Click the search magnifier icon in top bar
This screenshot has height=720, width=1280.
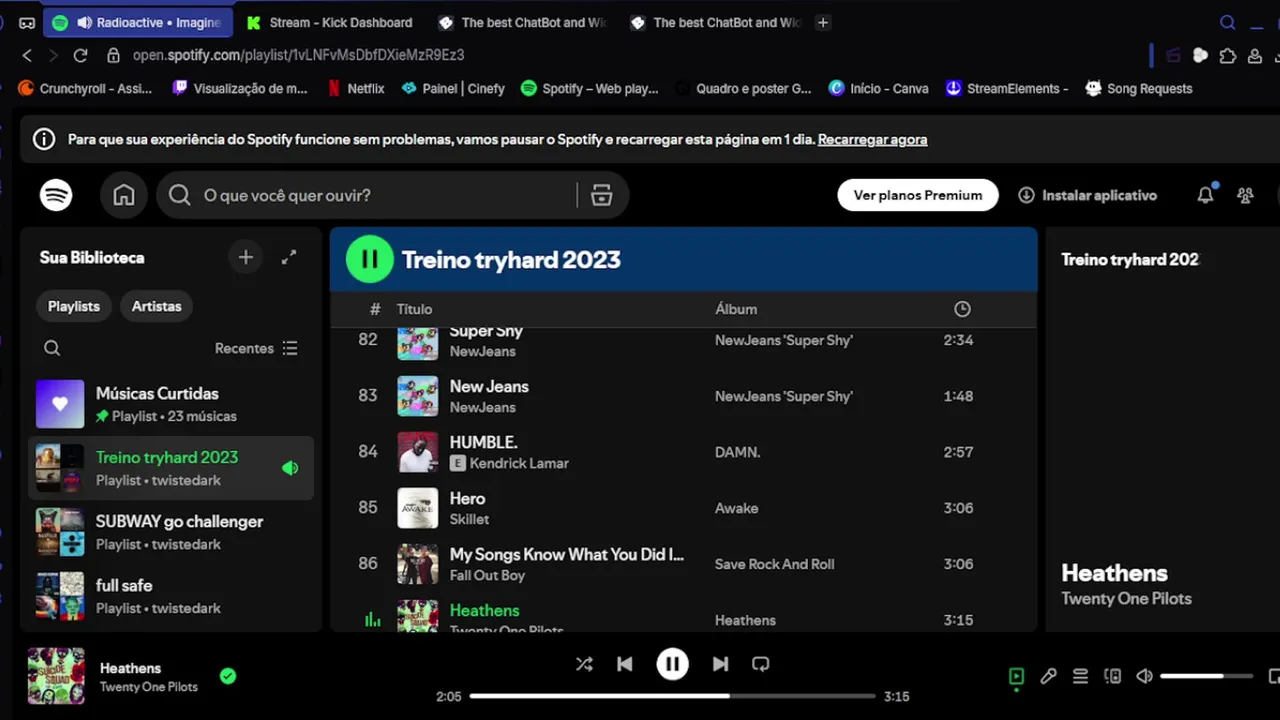click(180, 195)
